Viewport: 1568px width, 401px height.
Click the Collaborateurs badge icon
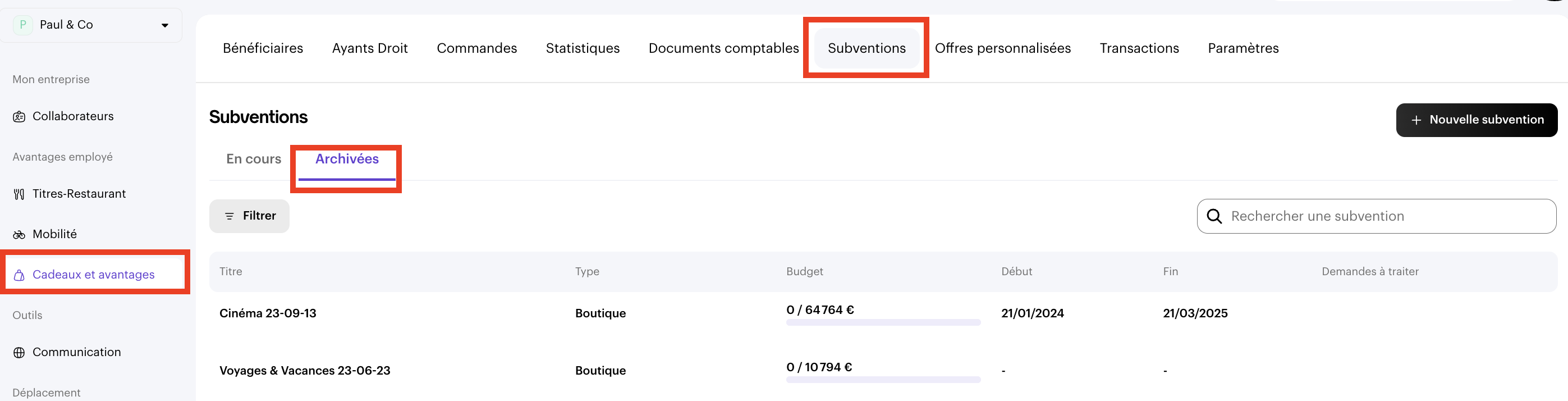coord(19,116)
